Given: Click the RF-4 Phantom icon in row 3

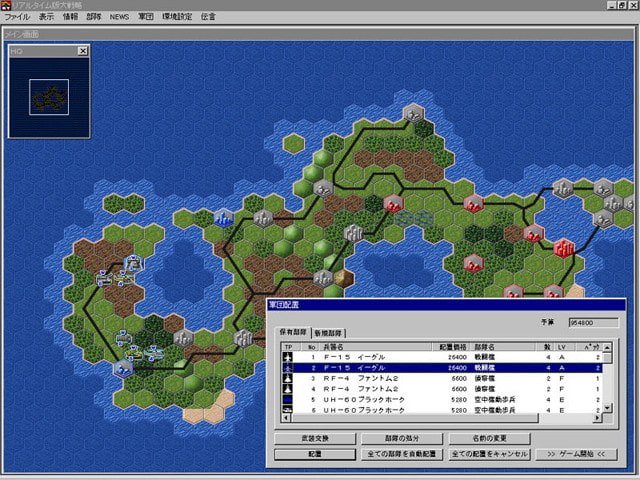Looking at the screenshot, I should coord(289,380).
